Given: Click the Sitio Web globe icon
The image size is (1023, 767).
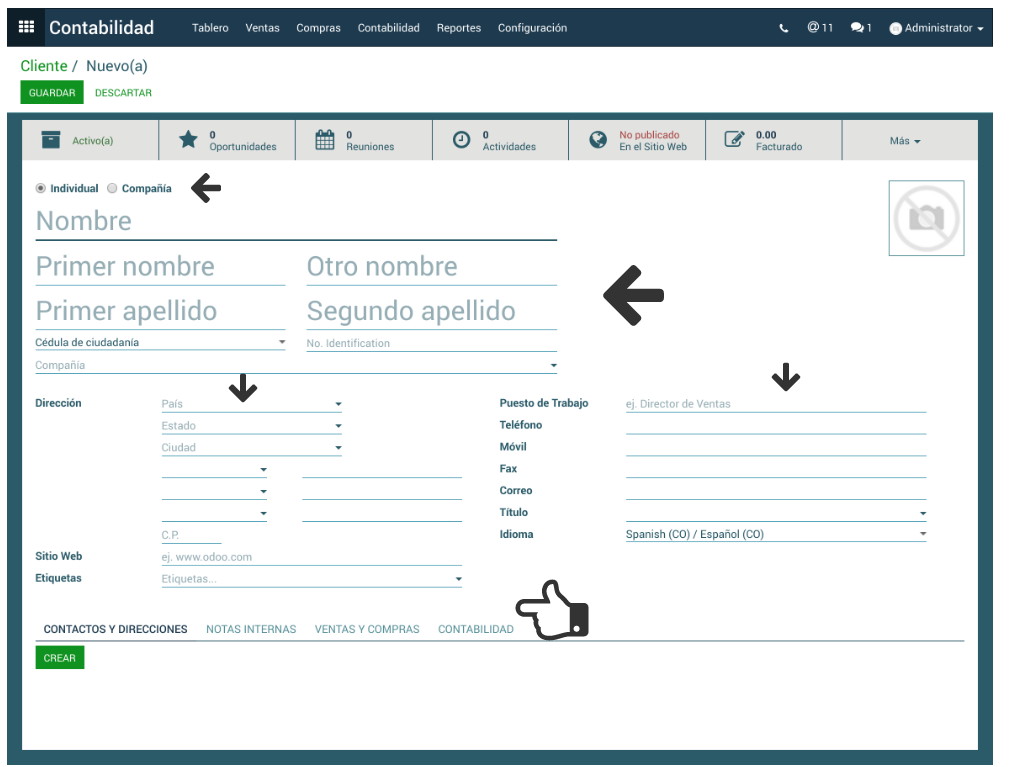Looking at the screenshot, I should [x=598, y=140].
